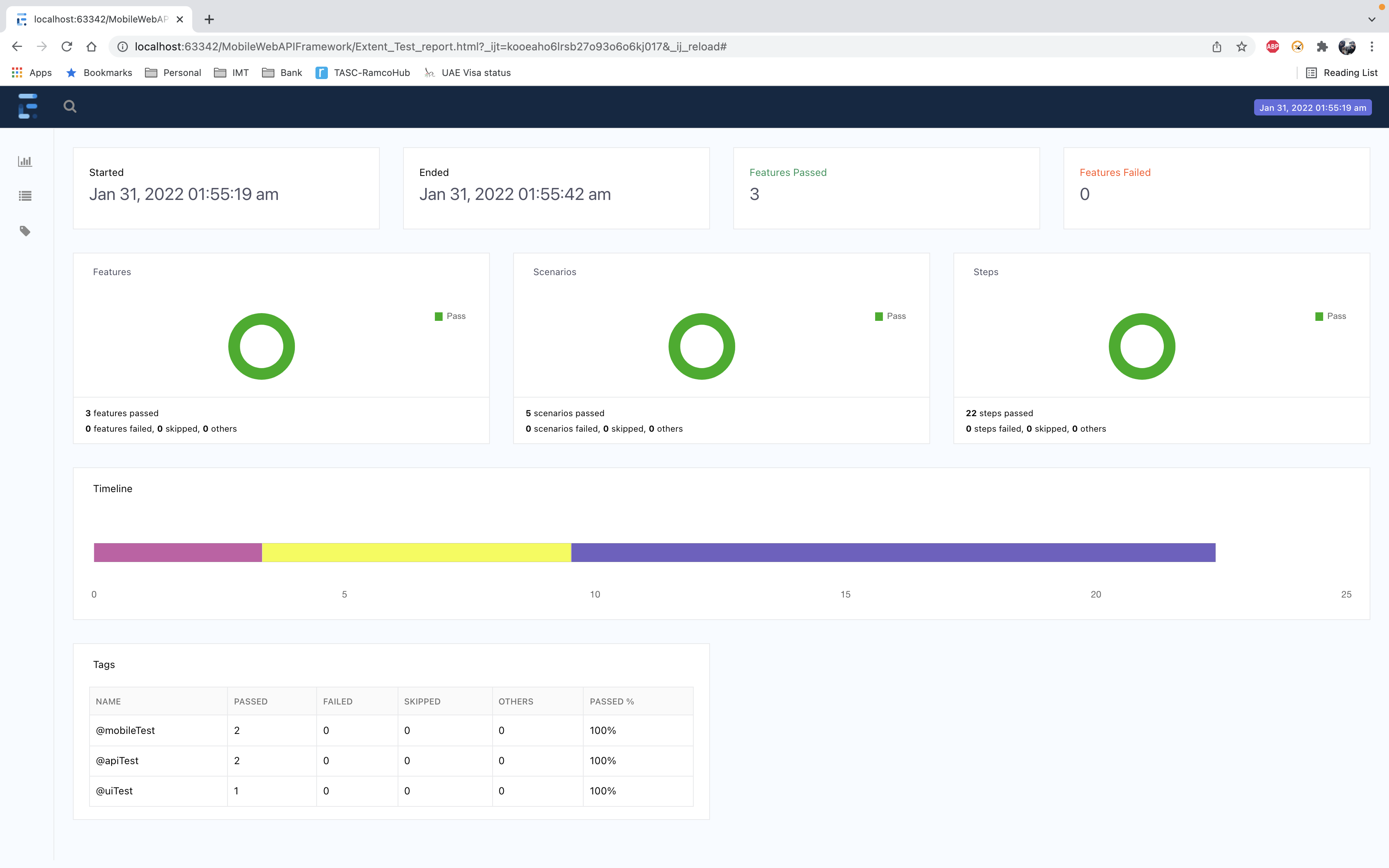
Task: Open the test list view in the sidebar
Action: point(25,196)
